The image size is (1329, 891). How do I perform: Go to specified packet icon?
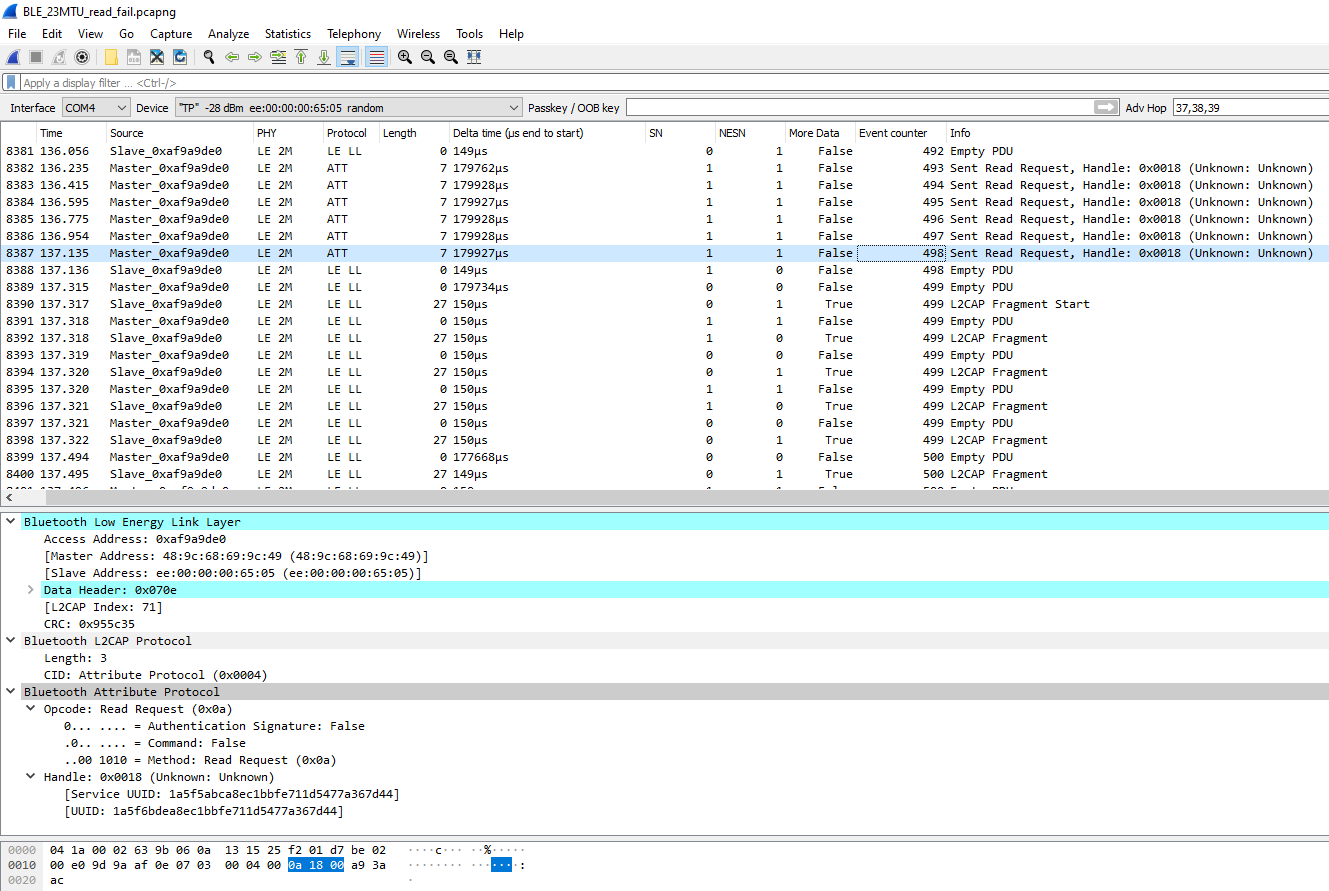(x=278, y=57)
